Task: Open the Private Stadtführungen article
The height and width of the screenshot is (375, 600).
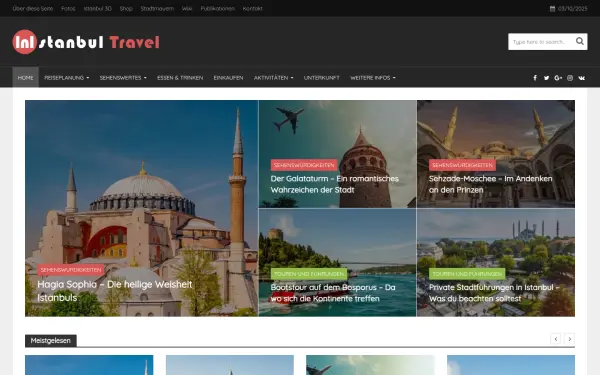Action: pyautogui.click(x=494, y=293)
